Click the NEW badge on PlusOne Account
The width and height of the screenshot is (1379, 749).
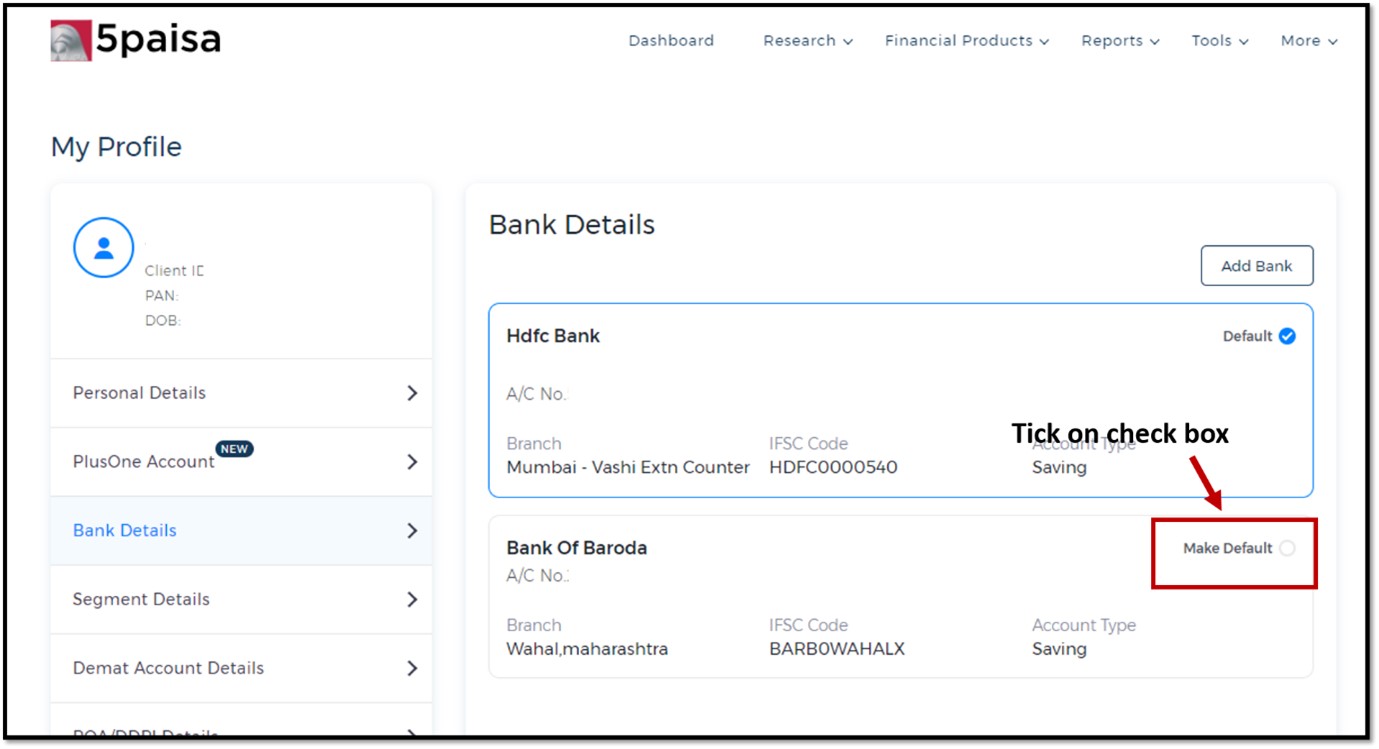point(234,449)
